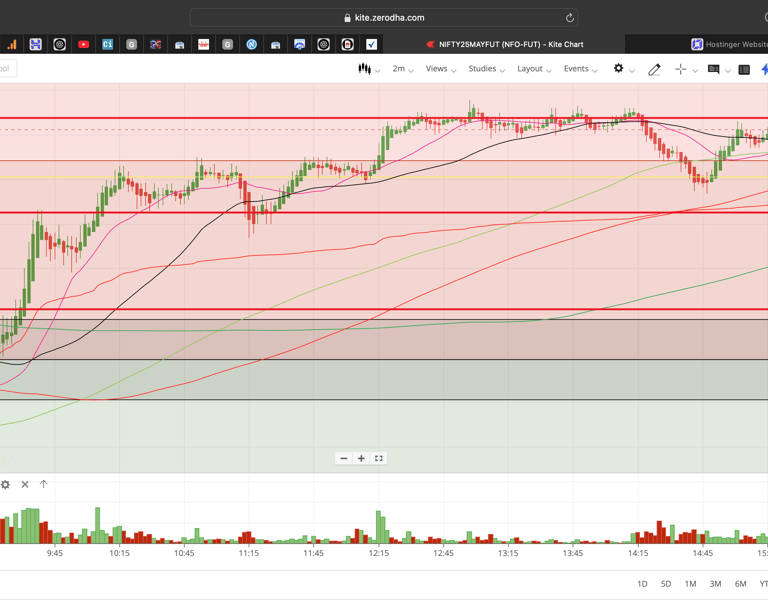Open the red-striped white pinned tab
This screenshot has height=600, width=768.
coord(203,45)
